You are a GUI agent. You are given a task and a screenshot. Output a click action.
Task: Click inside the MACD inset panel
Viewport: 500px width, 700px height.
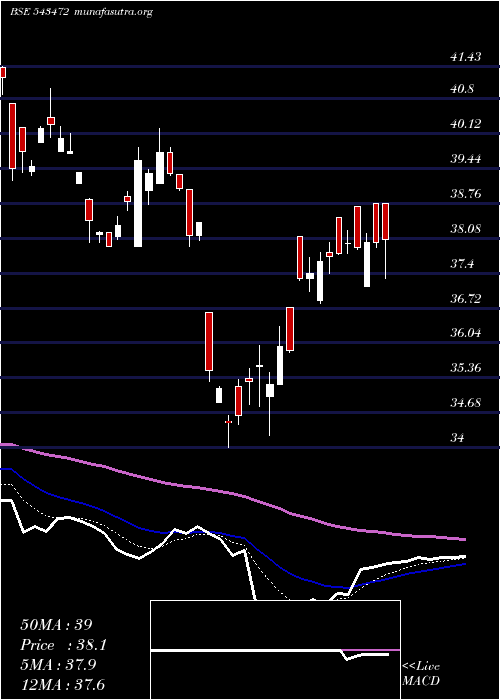(275, 650)
